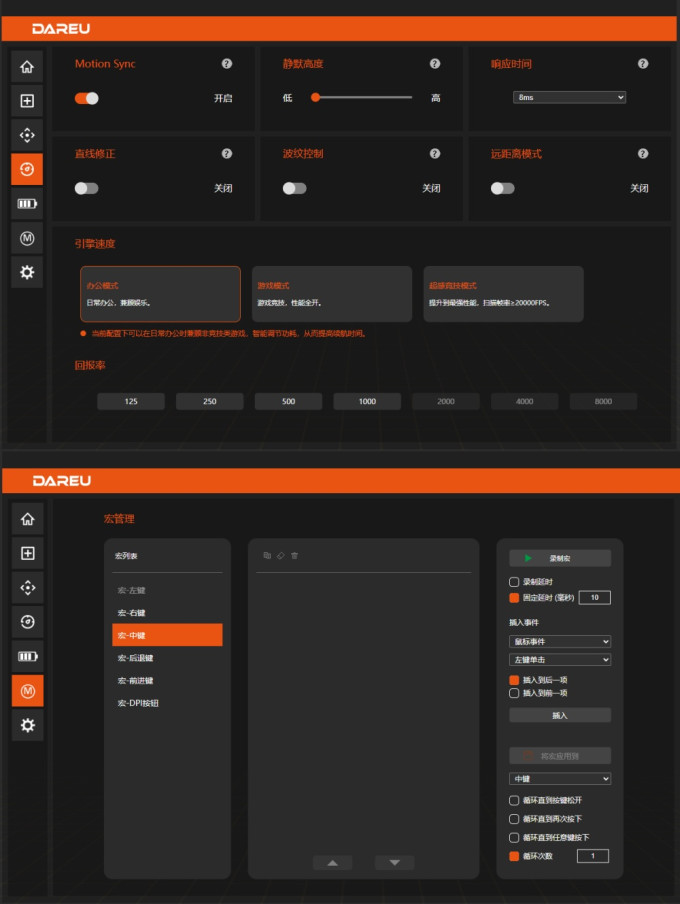Click plus-square icon in performance window sidebar
The image size is (680, 904).
coord(27,101)
